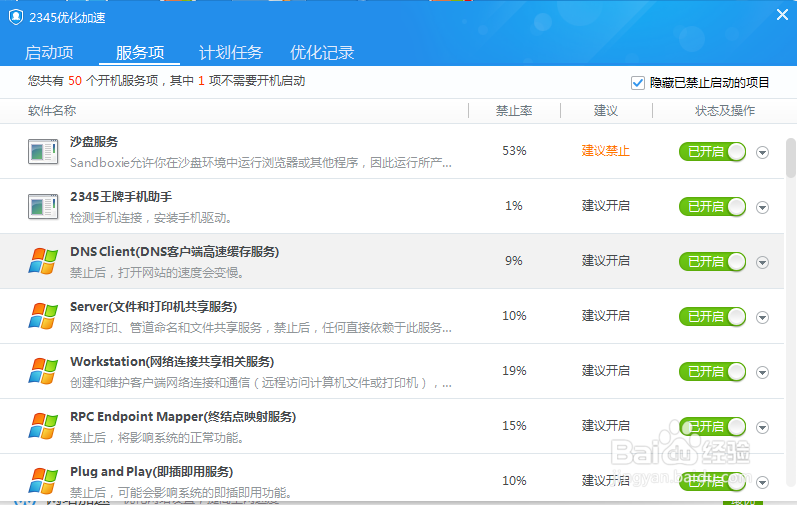Viewport: 797px width, 505px height.
Task: Click the Sandboxie description text
Action: (261, 163)
